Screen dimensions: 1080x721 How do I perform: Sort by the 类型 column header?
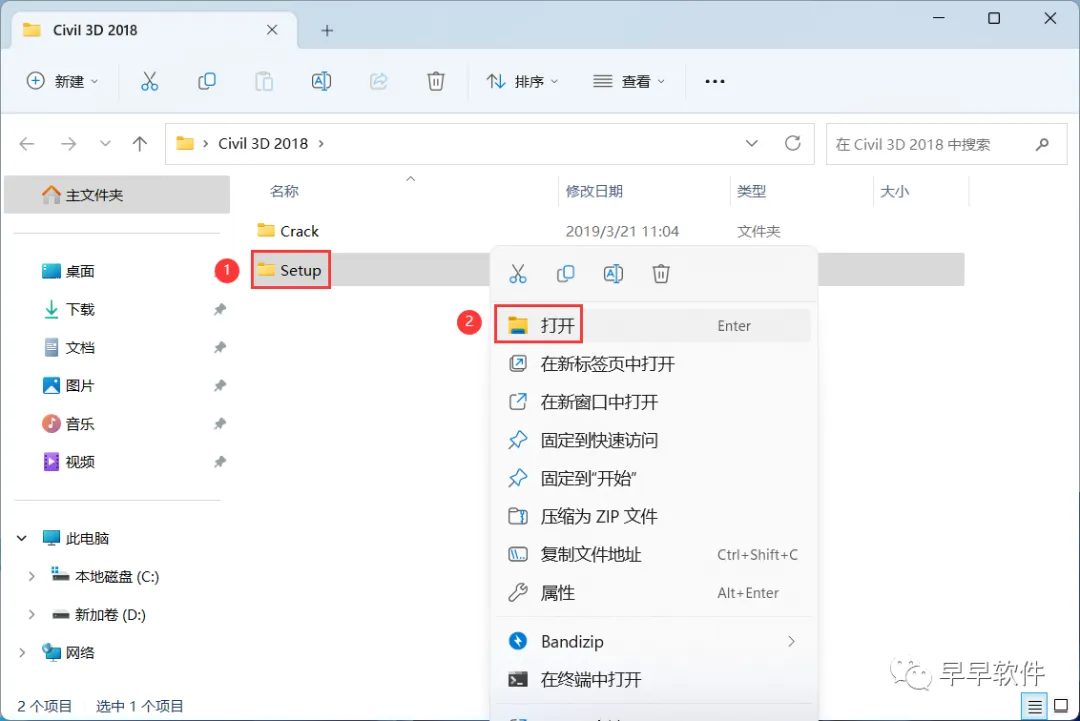(751, 191)
